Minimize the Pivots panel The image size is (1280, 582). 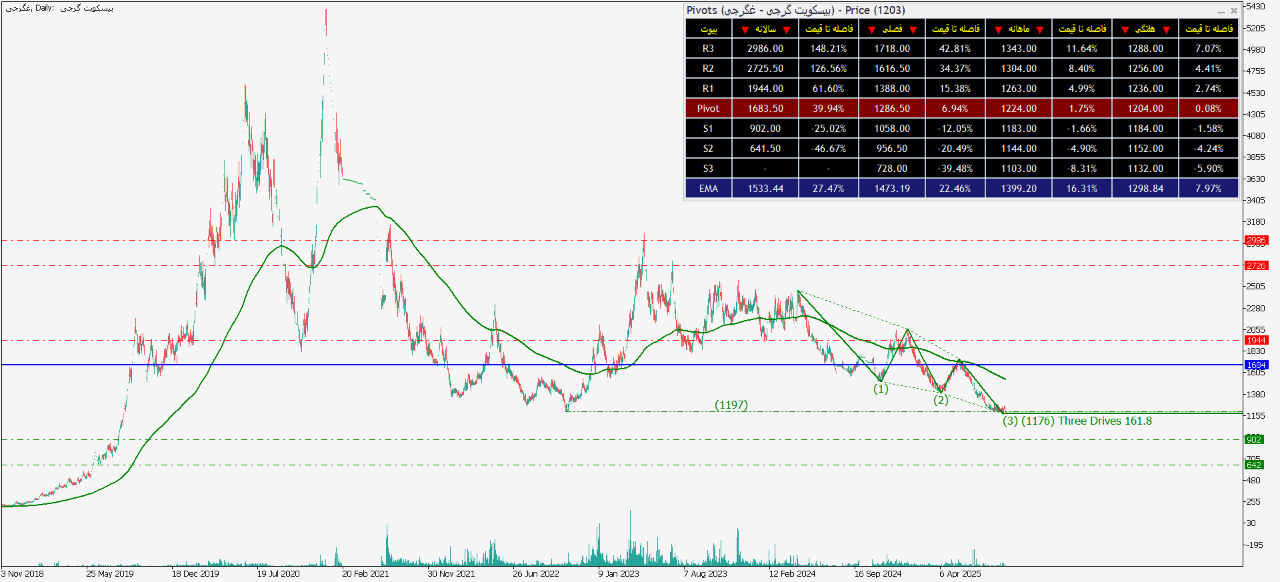(x=1220, y=10)
